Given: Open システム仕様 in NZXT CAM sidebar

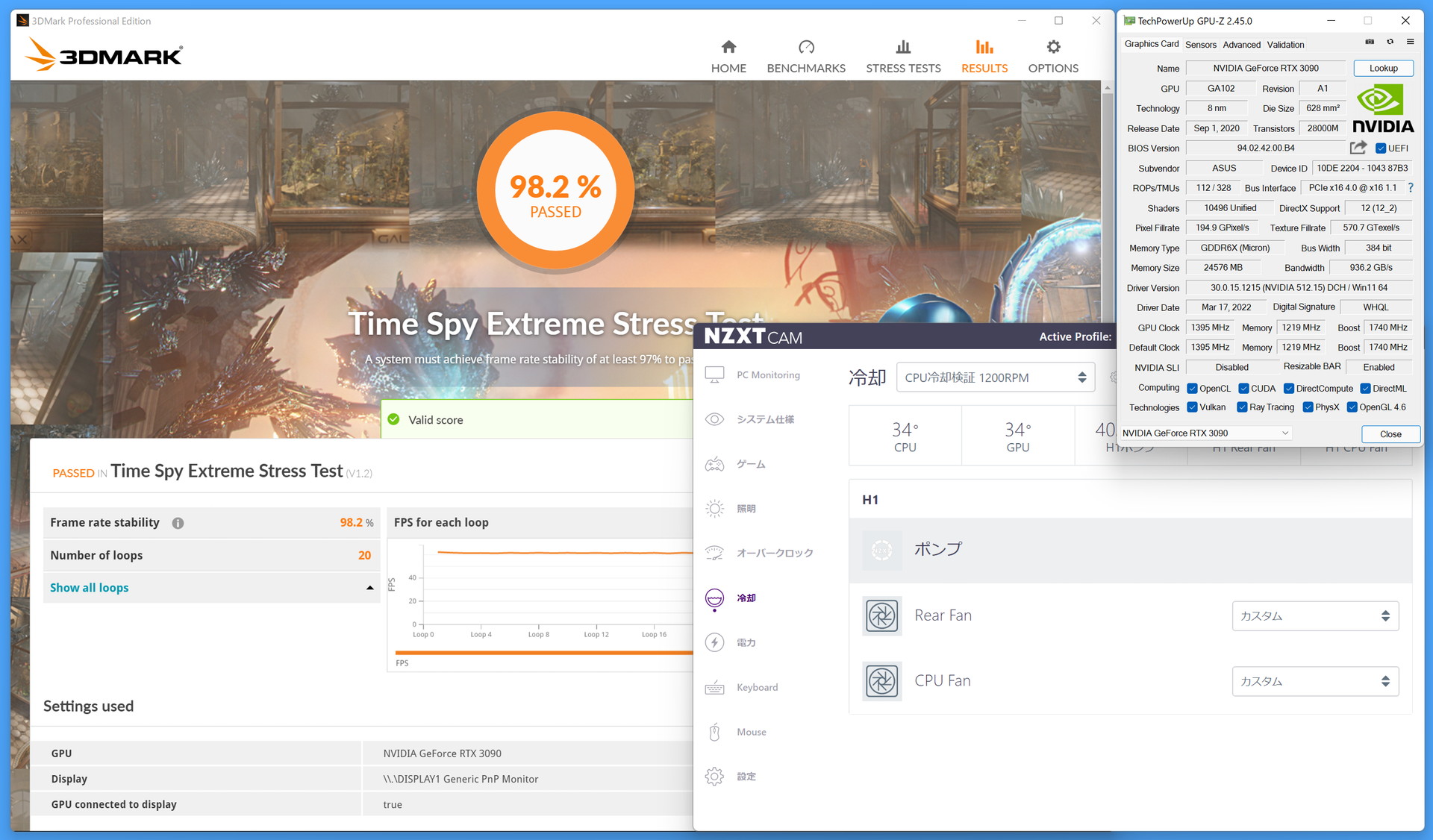Looking at the screenshot, I should tap(750, 419).
